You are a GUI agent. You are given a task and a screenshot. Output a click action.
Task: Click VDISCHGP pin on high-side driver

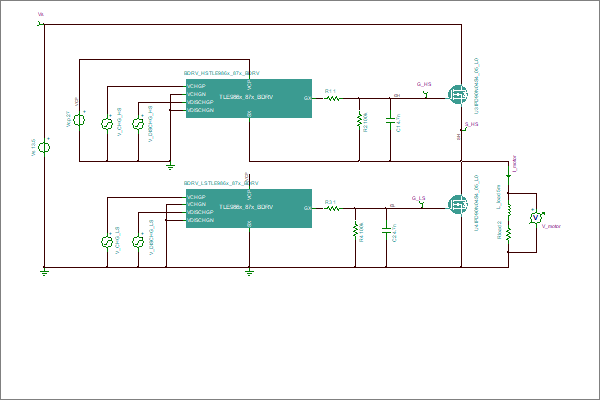tap(200, 102)
